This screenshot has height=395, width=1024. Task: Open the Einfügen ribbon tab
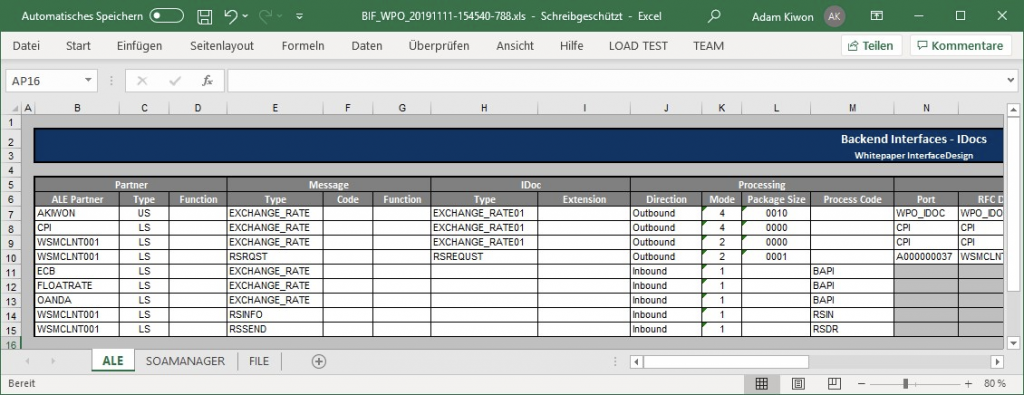[x=139, y=46]
